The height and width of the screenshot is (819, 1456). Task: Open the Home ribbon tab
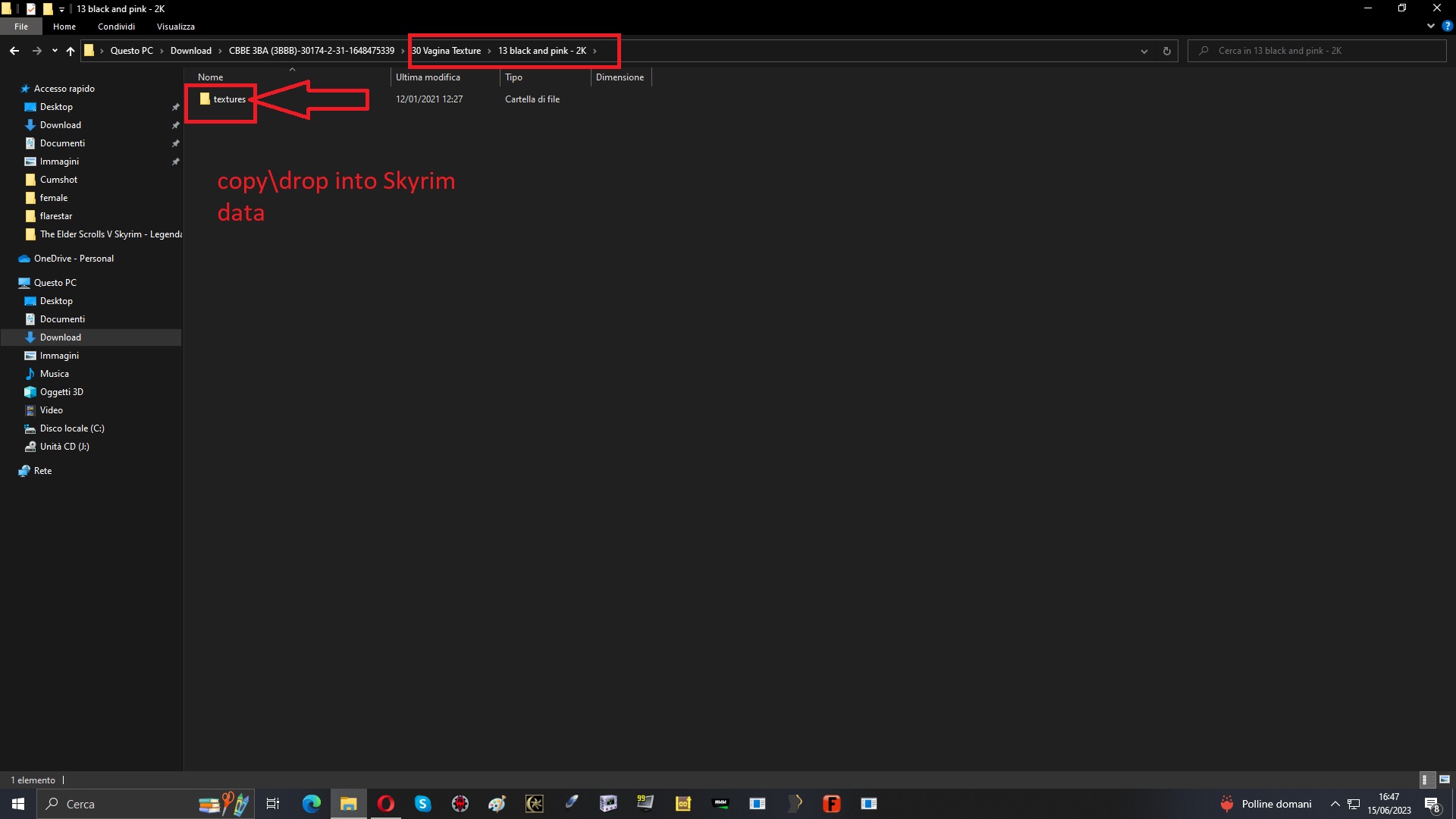click(x=64, y=26)
